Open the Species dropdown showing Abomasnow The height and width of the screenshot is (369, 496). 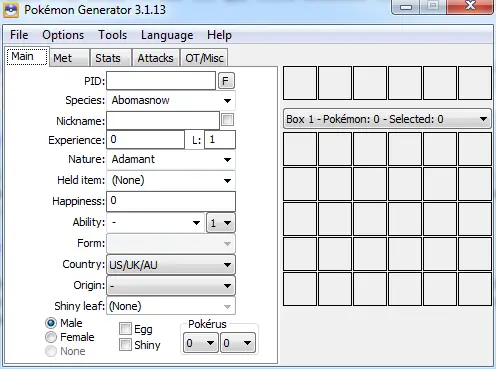coord(171,100)
